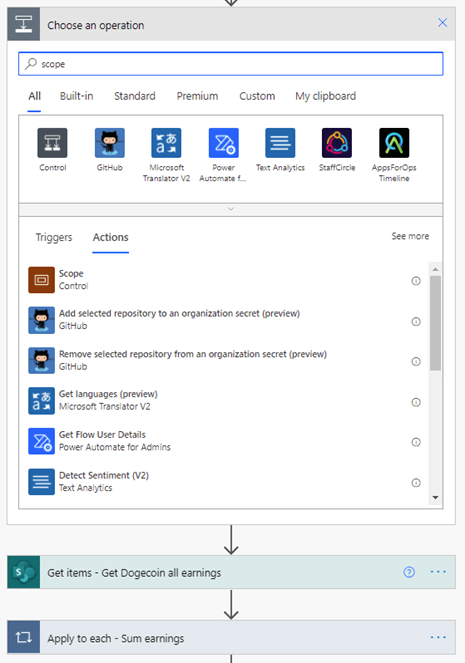Expand Apply to each - Sum earnings
The image size is (465, 663).
click(231, 637)
